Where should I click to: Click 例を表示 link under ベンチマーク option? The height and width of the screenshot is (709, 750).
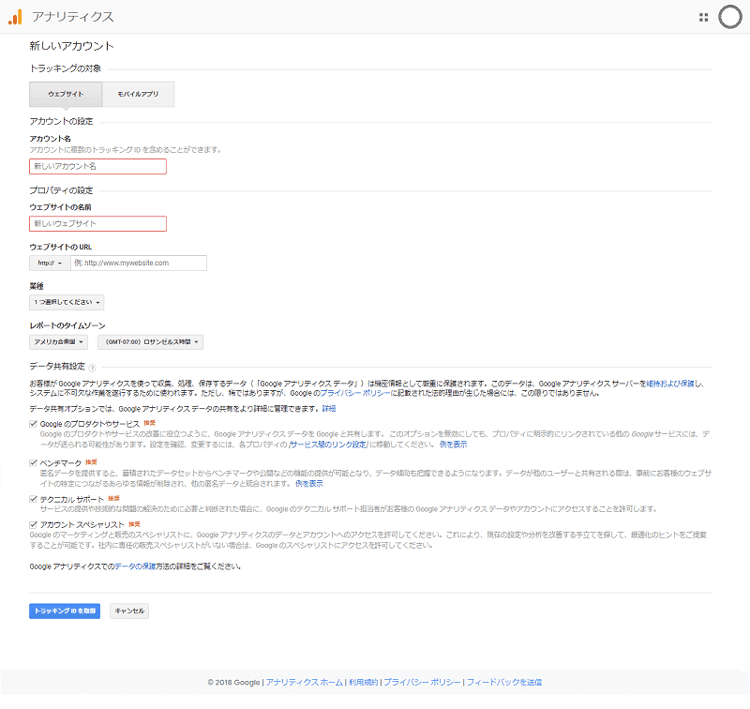click(x=309, y=484)
